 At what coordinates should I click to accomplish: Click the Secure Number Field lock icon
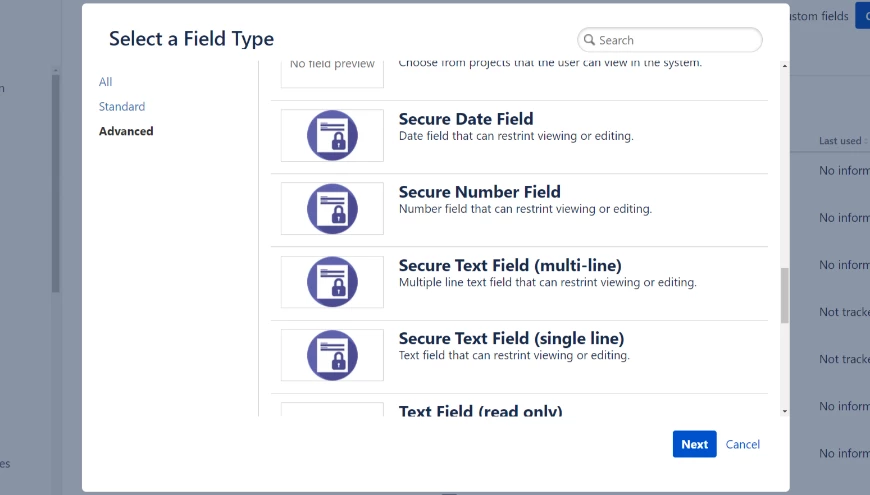(332, 209)
